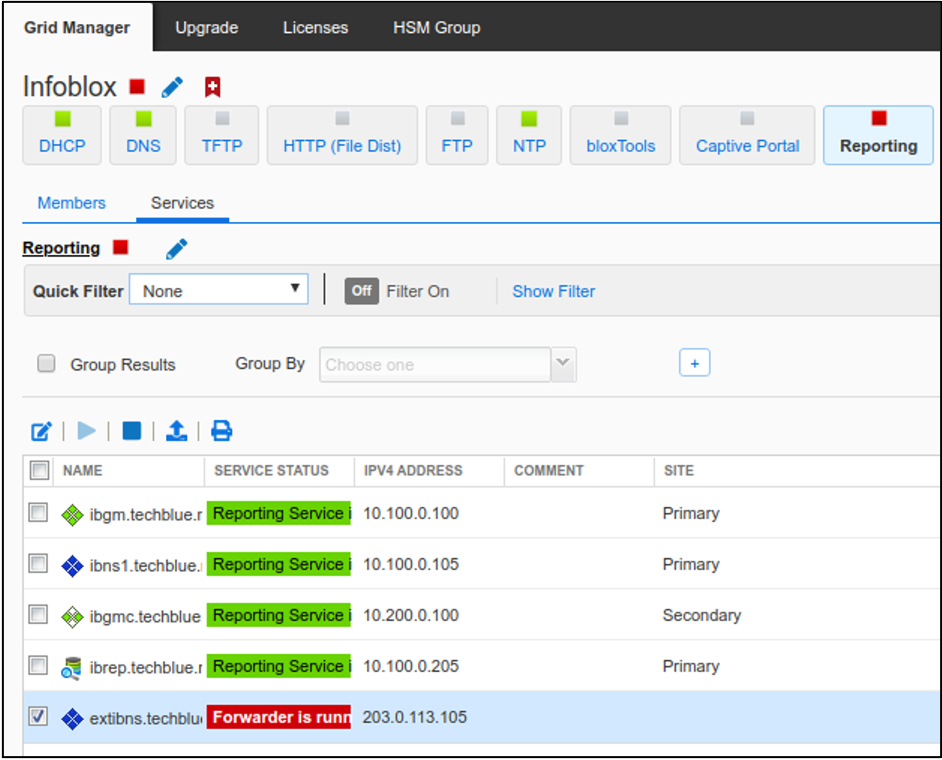This screenshot has width=942, height=760.
Task: Click the blue member icon for ibns1.techblue
Action: point(72,566)
